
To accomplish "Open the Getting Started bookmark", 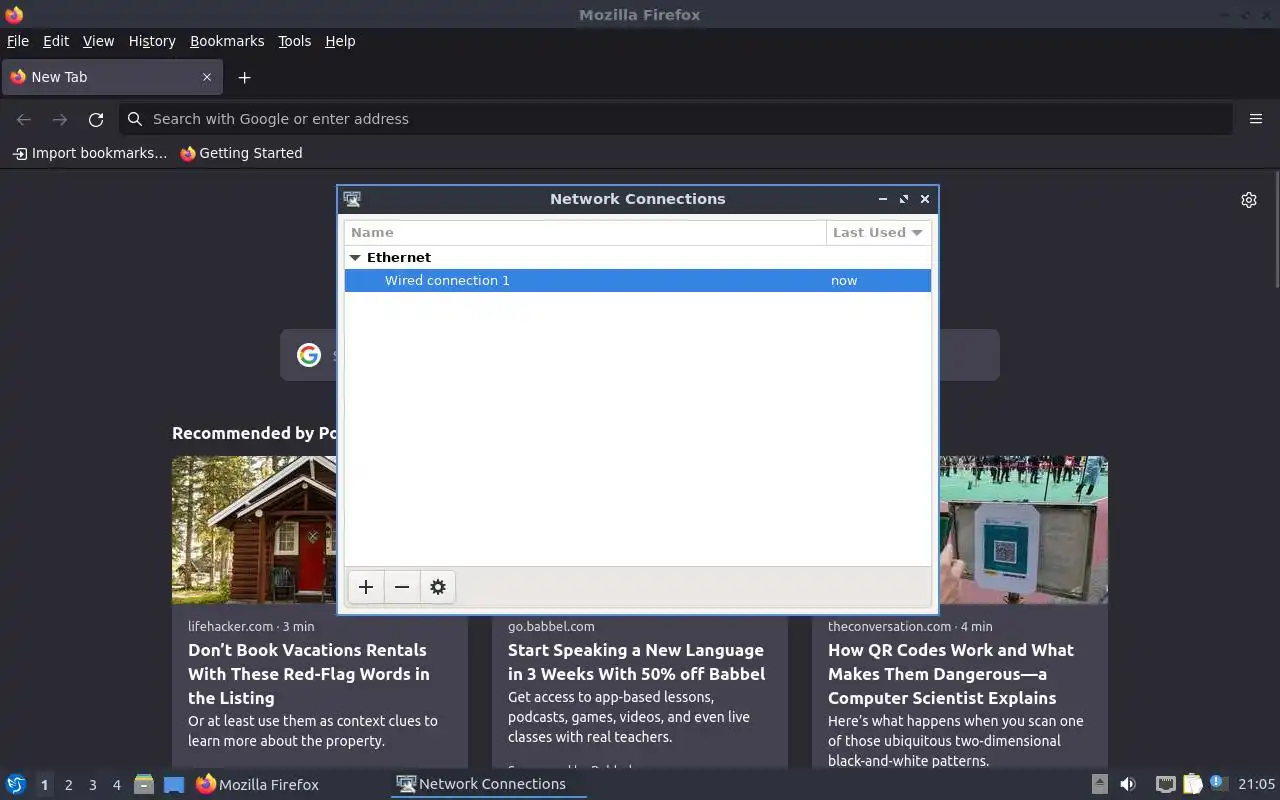I will [x=241, y=153].
